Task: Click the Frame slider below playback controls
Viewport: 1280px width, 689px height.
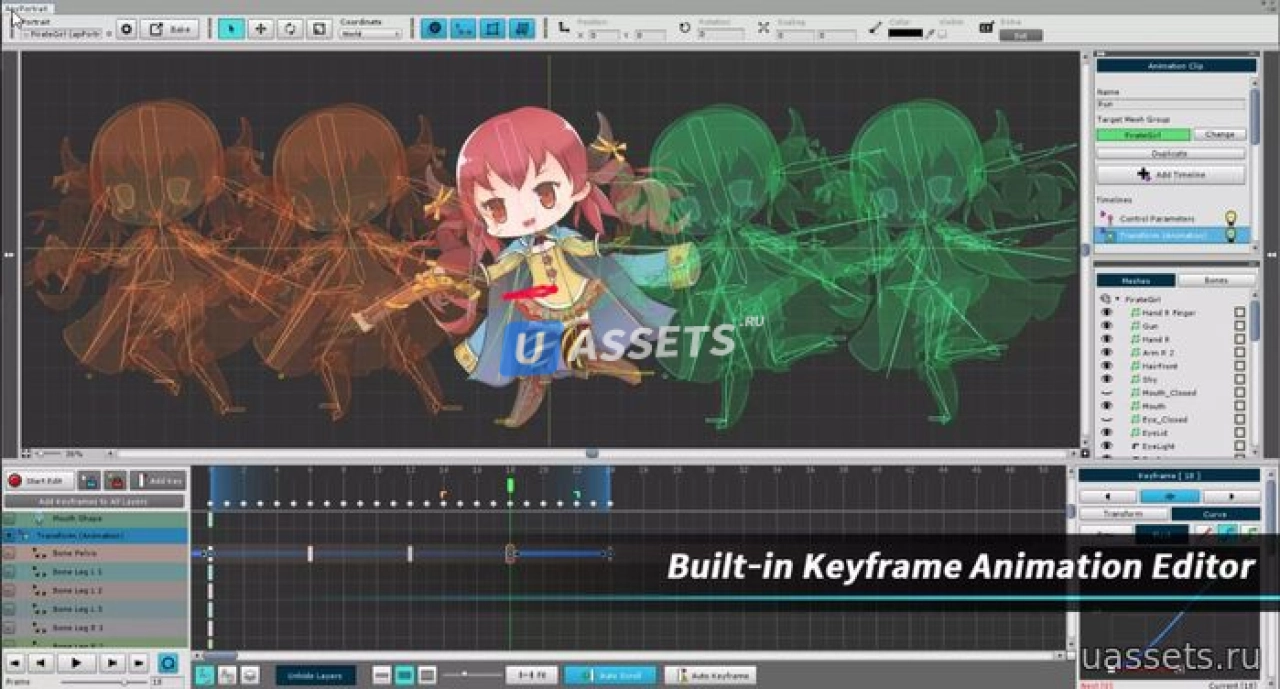Action: (x=104, y=681)
